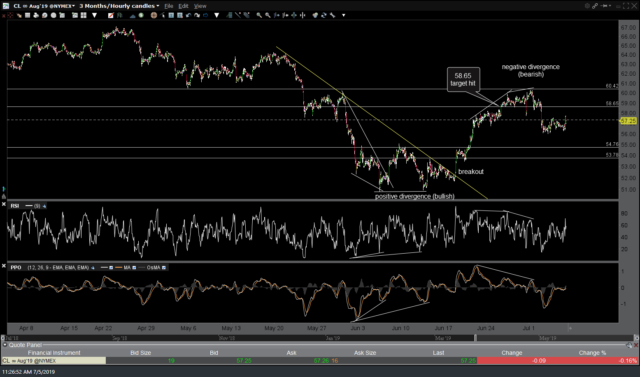
Task: Open the CL Aug'19 @NYMEX symbol dropdown
Action: pyautogui.click(x=44, y=6)
